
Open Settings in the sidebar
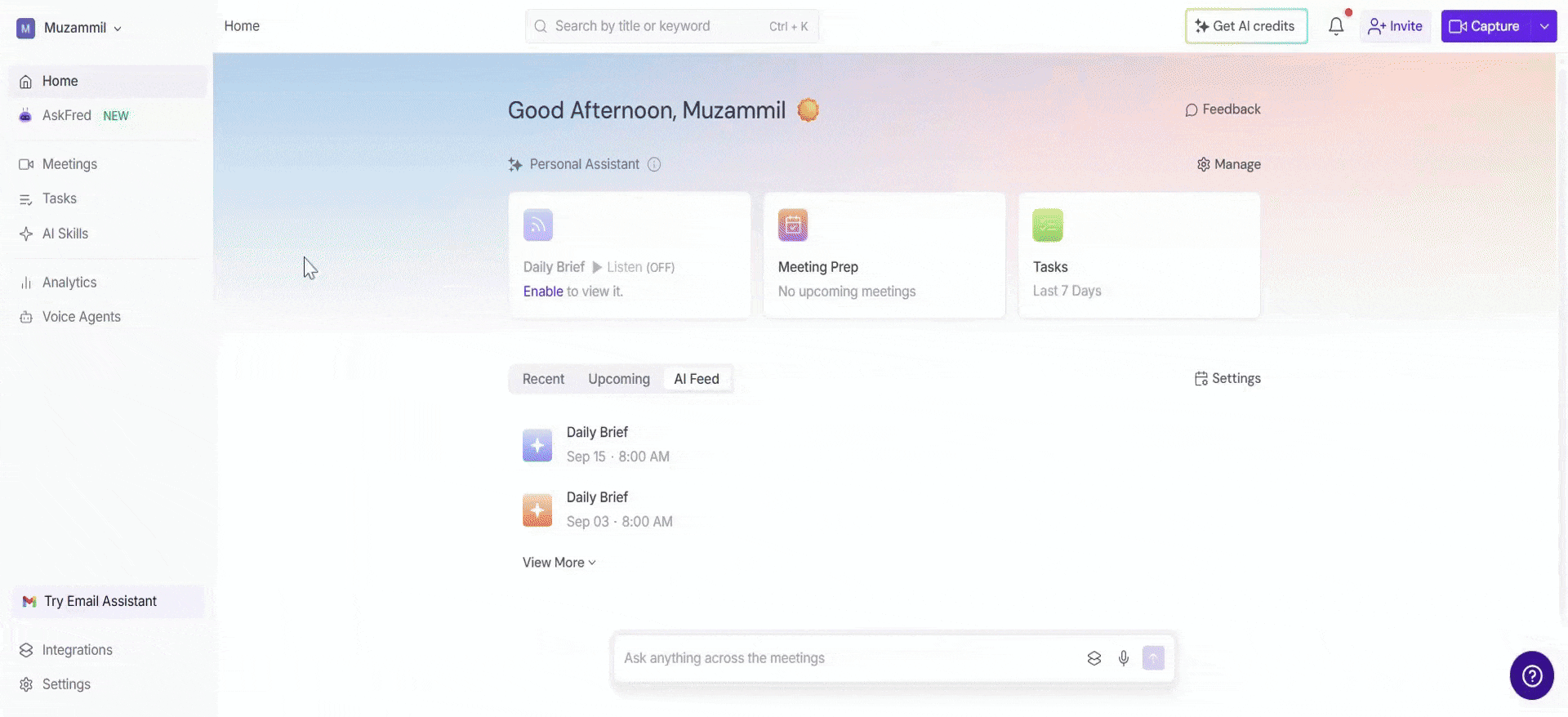coord(108,684)
